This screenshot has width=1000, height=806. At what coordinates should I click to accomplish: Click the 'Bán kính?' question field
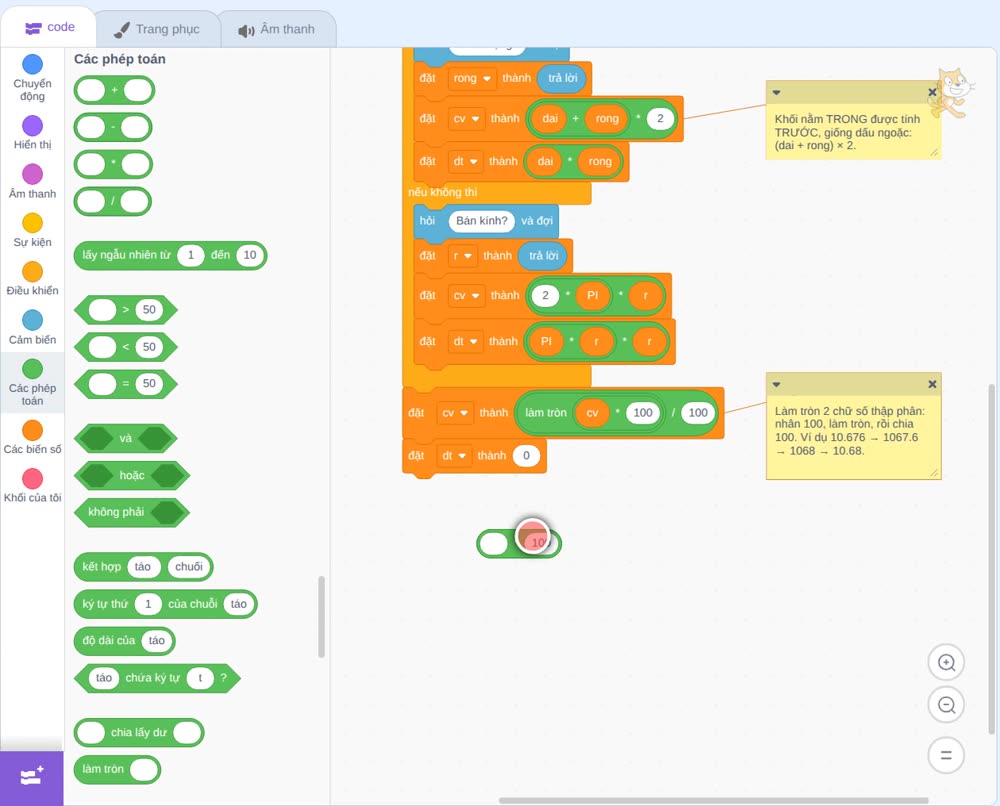(x=482, y=221)
